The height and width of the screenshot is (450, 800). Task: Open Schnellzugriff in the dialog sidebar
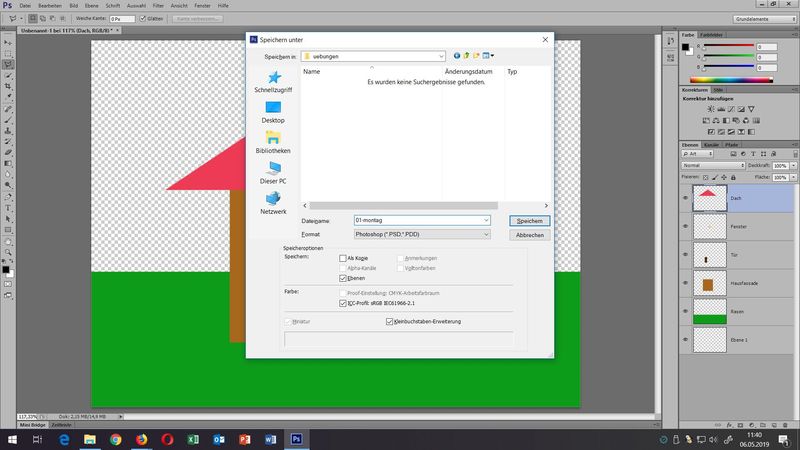(x=273, y=82)
